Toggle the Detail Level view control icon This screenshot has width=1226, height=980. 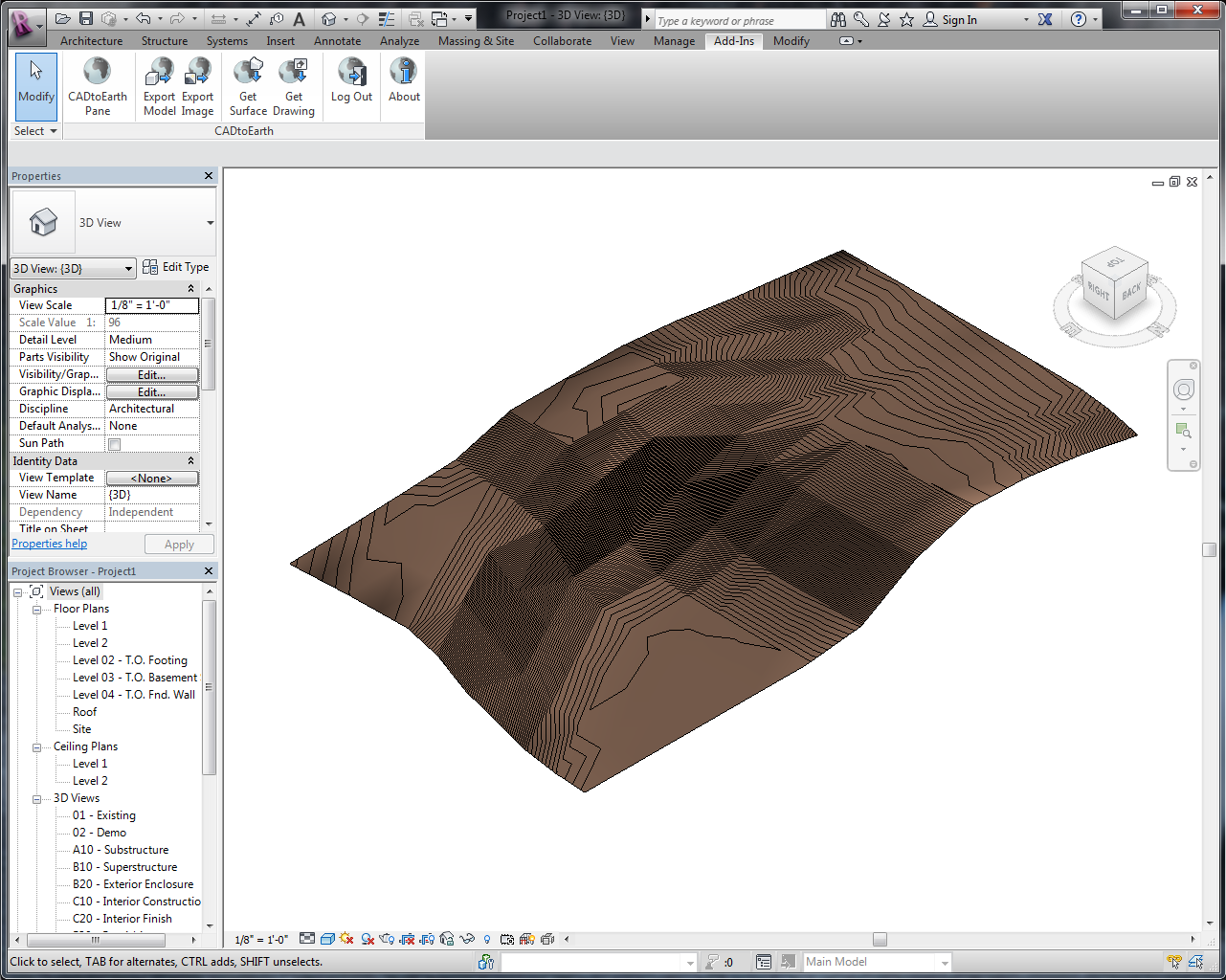pyautogui.click(x=307, y=939)
